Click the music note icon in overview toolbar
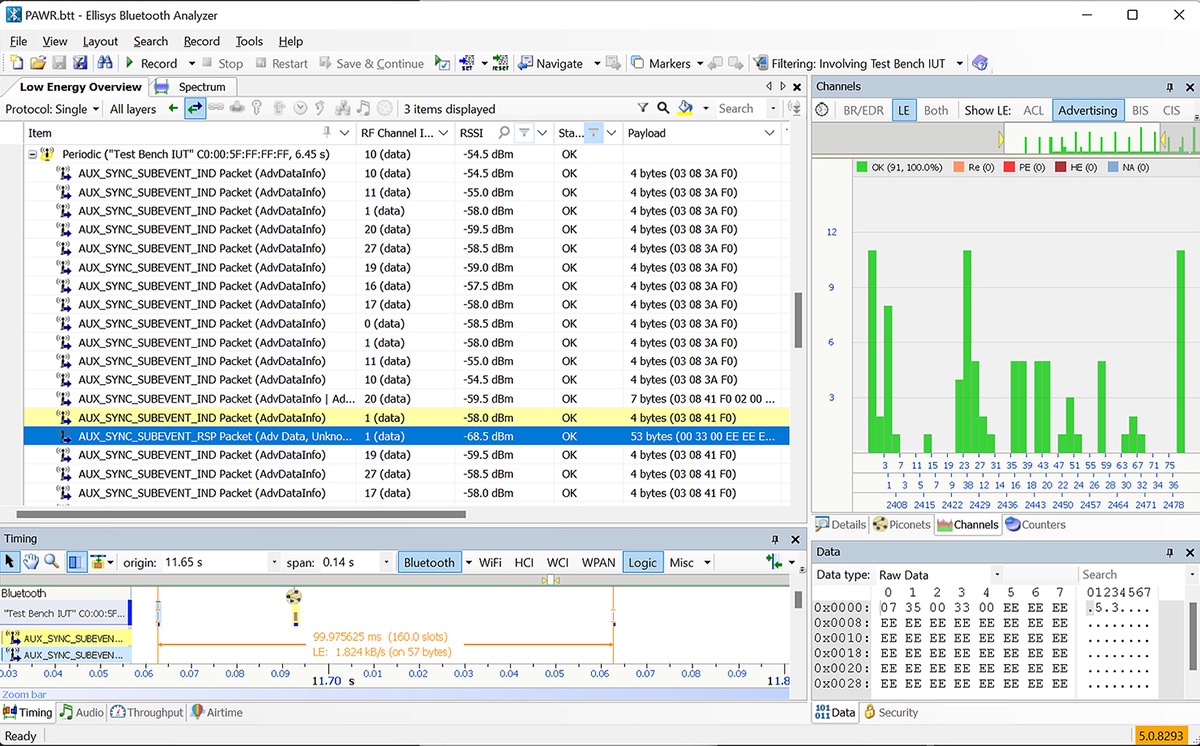Image resolution: width=1200 pixels, height=746 pixels. coord(363,108)
